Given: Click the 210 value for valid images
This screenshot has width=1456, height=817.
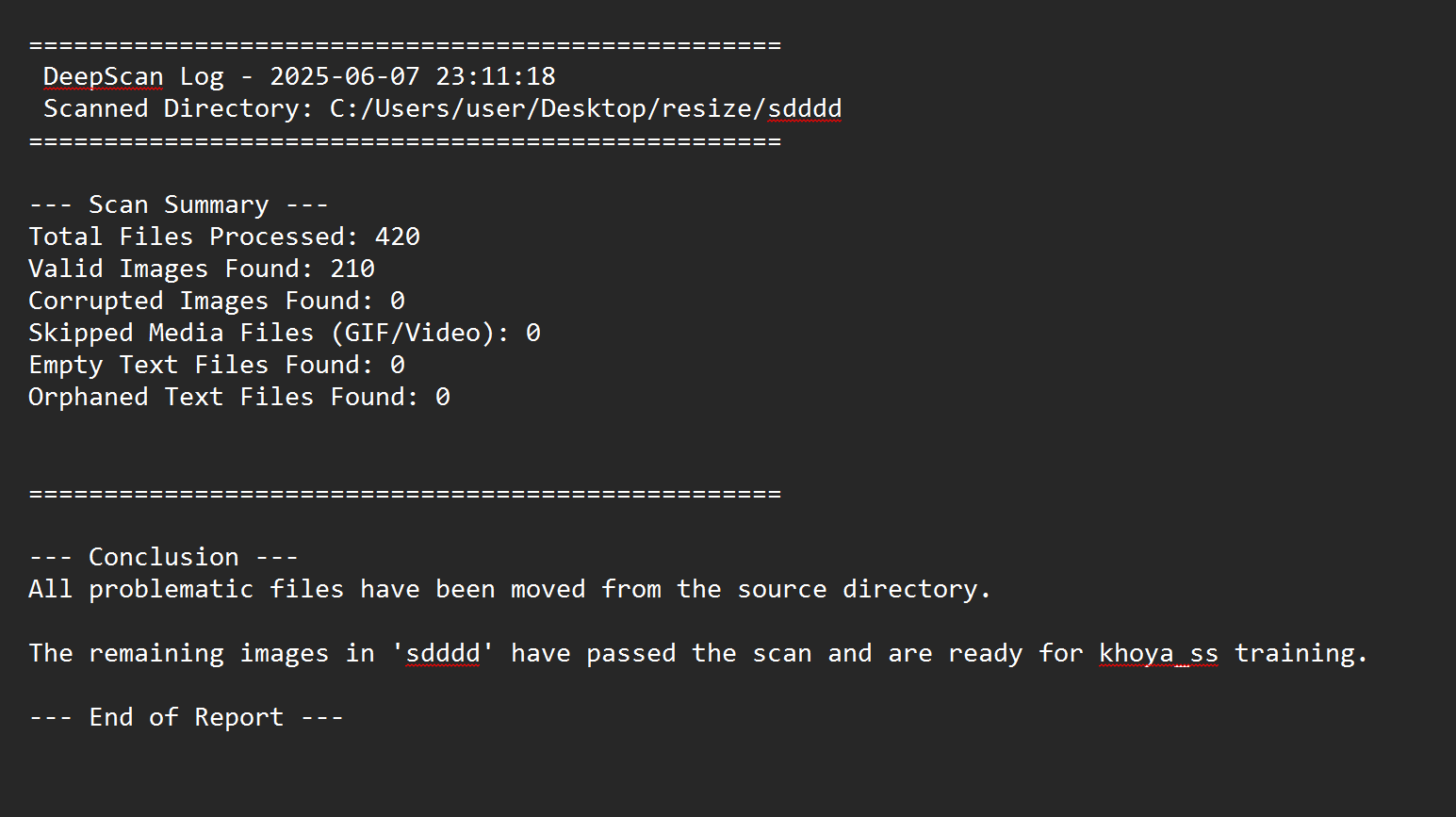Looking at the screenshot, I should (x=352, y=269).
